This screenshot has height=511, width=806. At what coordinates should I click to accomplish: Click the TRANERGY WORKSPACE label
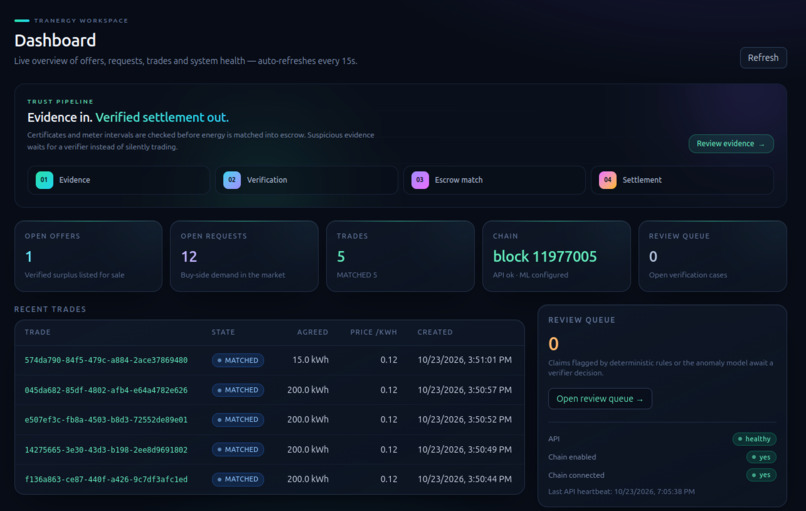pyautogui.click(x=81, y=21)
